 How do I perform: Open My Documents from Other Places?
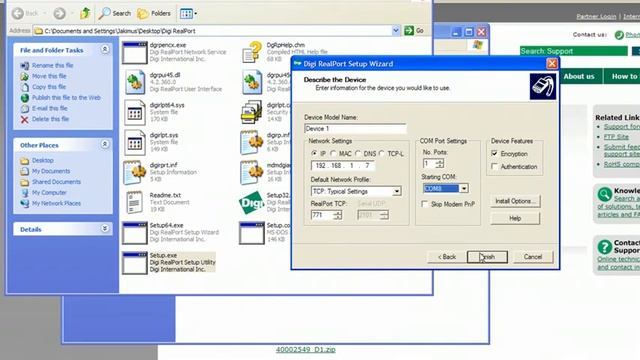(x=51, y=171)
